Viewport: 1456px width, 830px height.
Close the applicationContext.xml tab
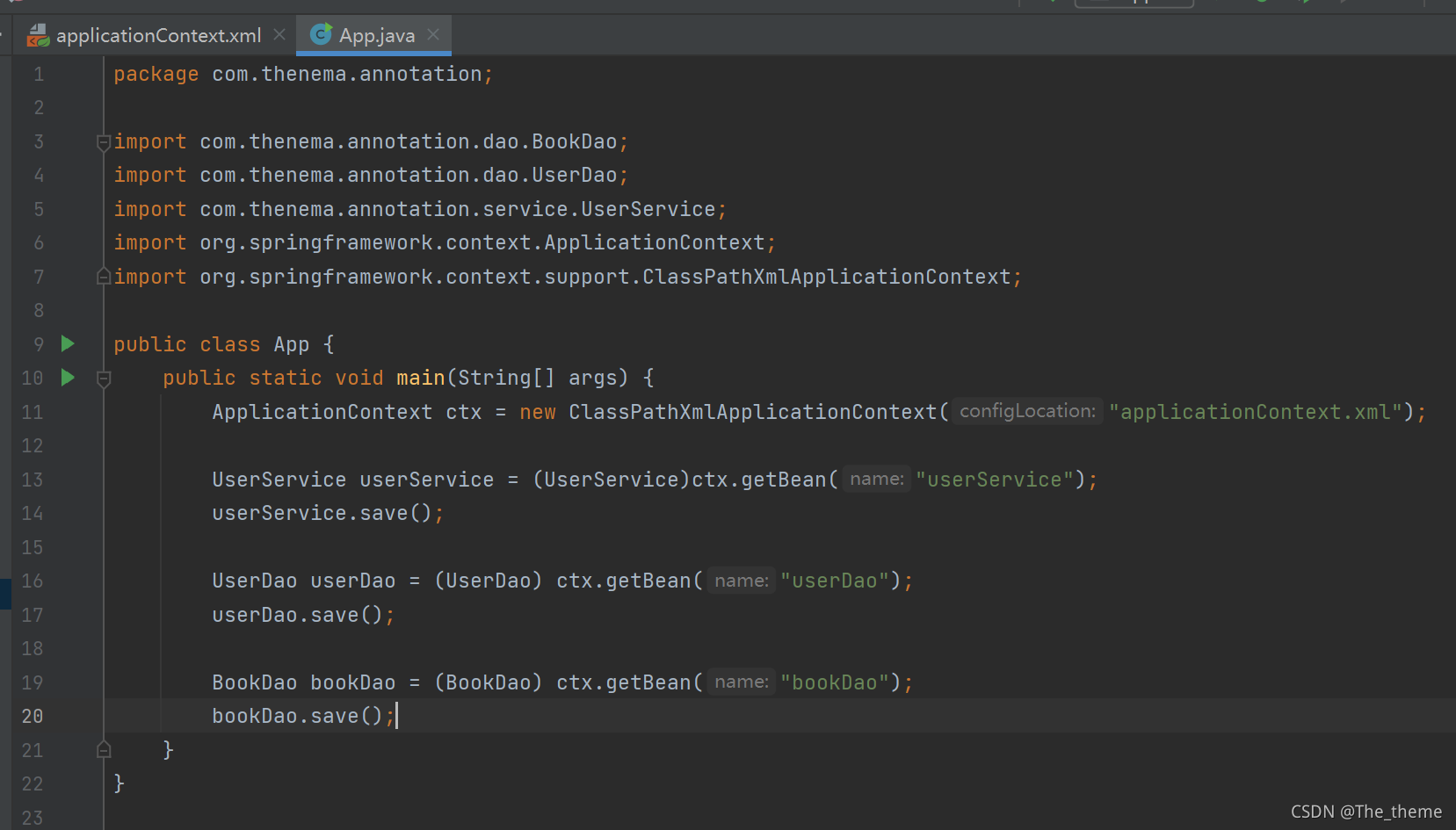click(279, 34)
